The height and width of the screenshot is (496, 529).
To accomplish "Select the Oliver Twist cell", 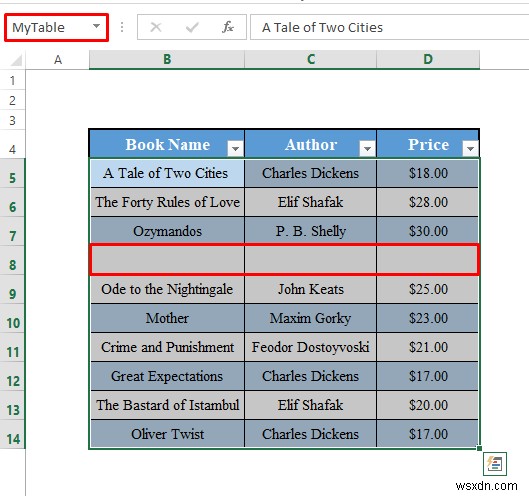I will coord(167,434).
